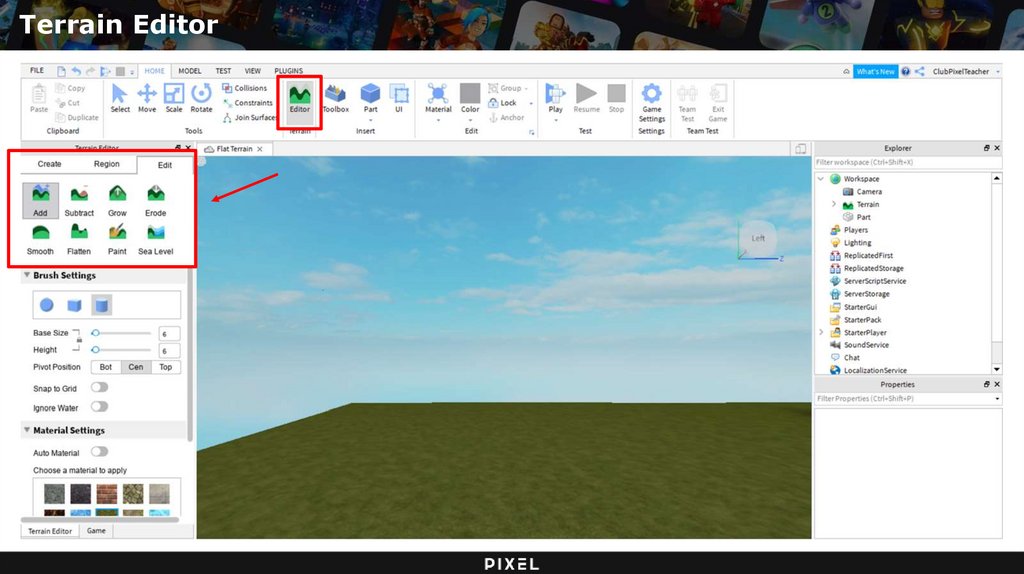Activate the Rotate tool

(x=201, y=99)
